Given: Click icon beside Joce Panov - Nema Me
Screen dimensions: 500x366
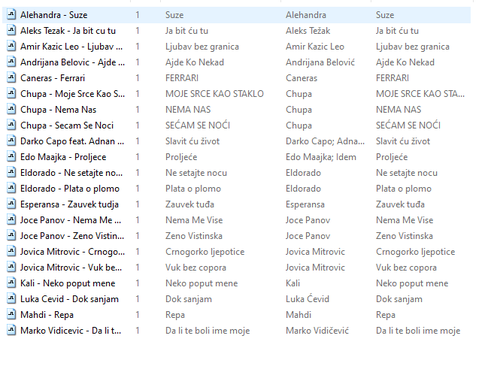Looking at the screenshot, I should click(x=11, y=220).
